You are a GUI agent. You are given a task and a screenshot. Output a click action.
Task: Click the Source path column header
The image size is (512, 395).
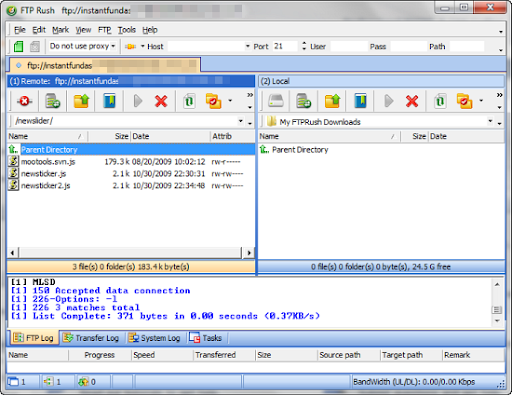tap(349, 355)
